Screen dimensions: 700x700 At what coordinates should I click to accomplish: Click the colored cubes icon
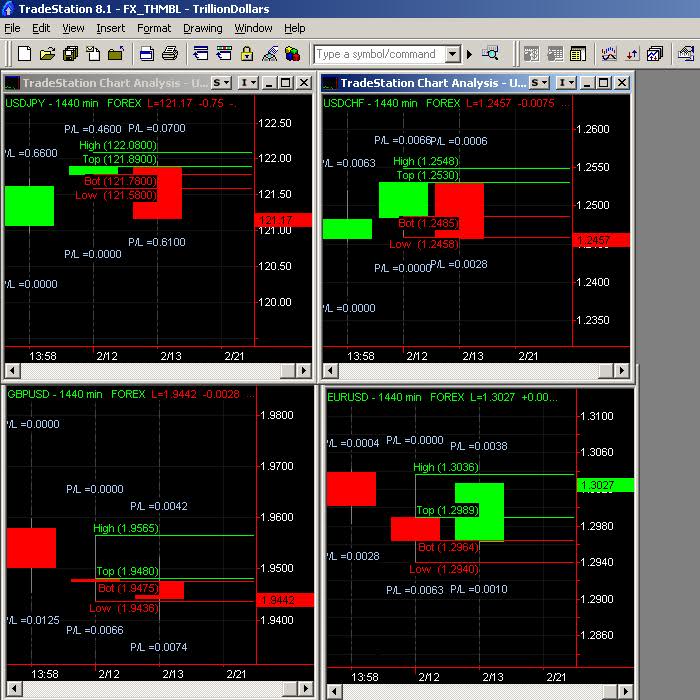click(x=292, y=54)
